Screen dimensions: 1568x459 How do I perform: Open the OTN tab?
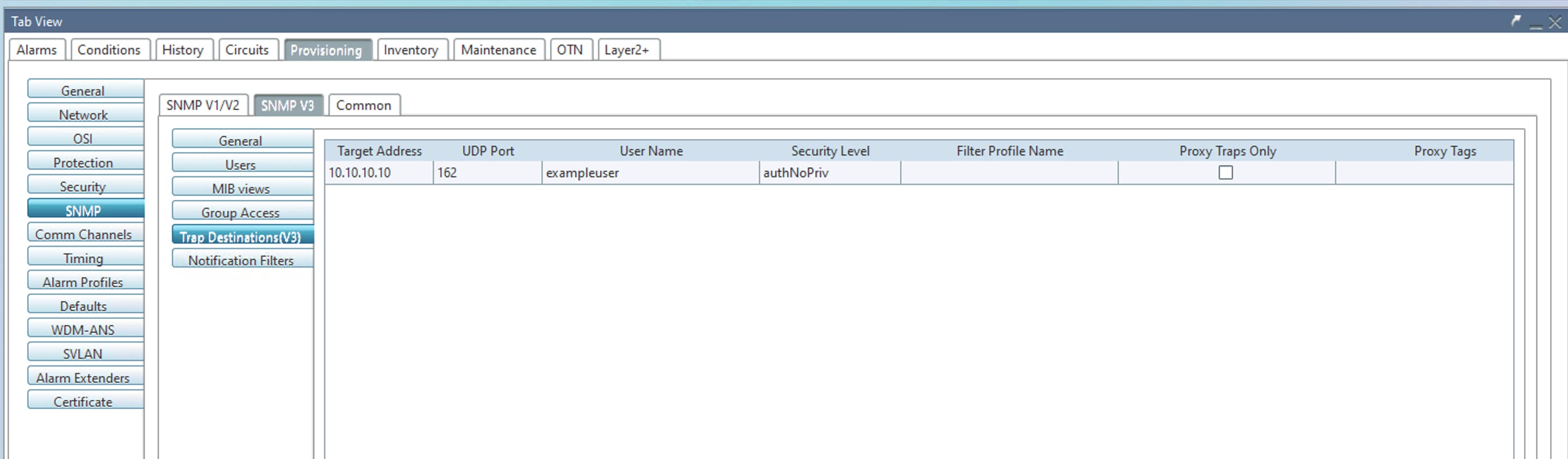pyautogui.click(x=570, y=50)
